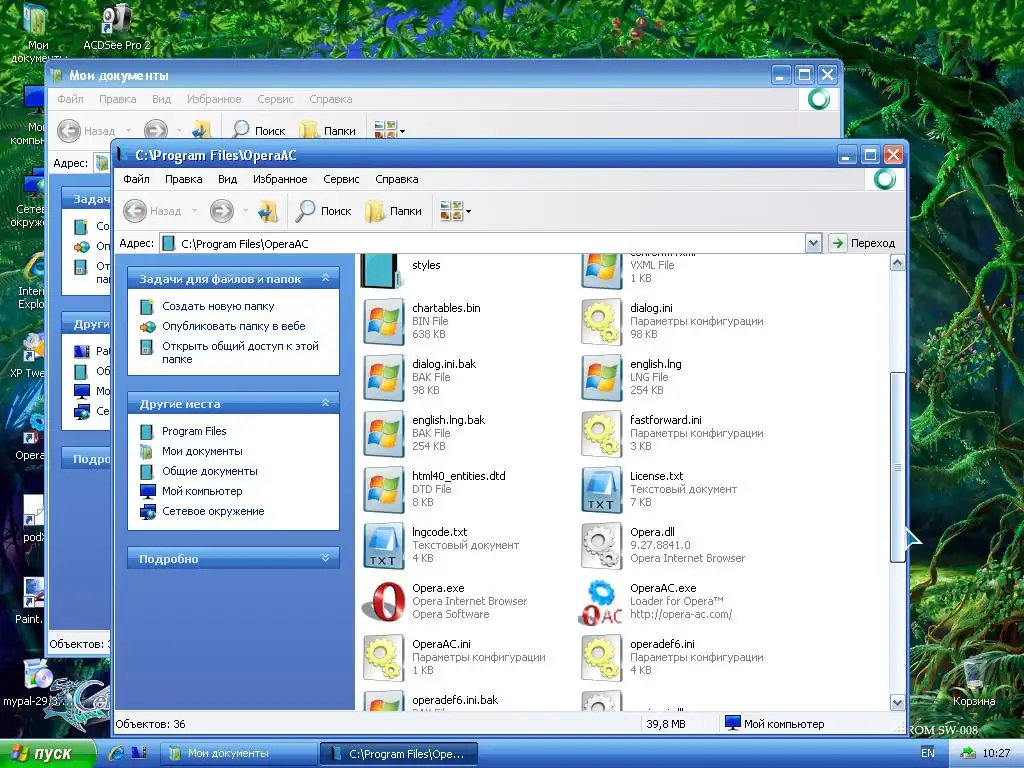Screen dimensions: 1024x768
Task: Select the operadef6.ini.bak file name
Action: pyautogui.click(x=455, y=700)
